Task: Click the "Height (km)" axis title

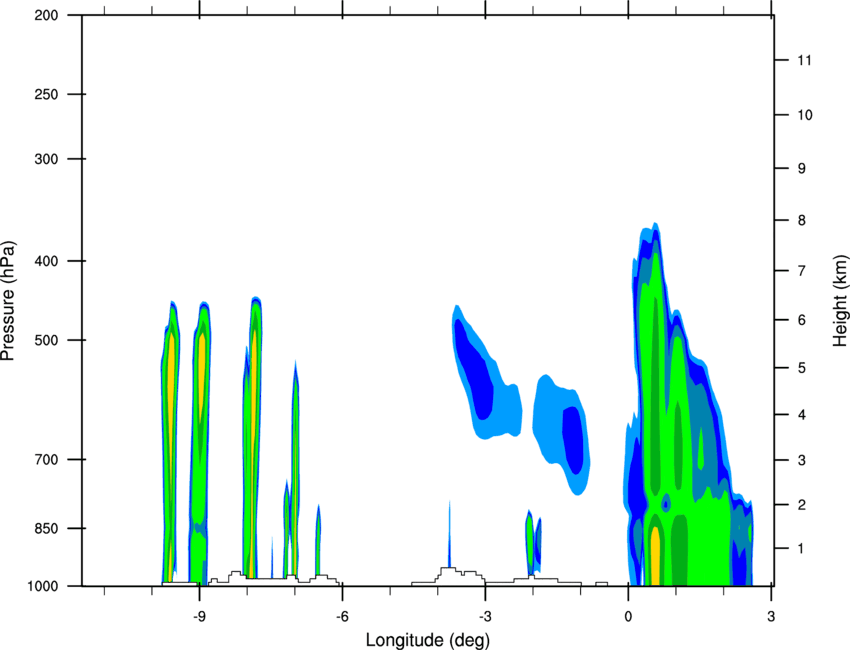Action: tap(840, 300)
